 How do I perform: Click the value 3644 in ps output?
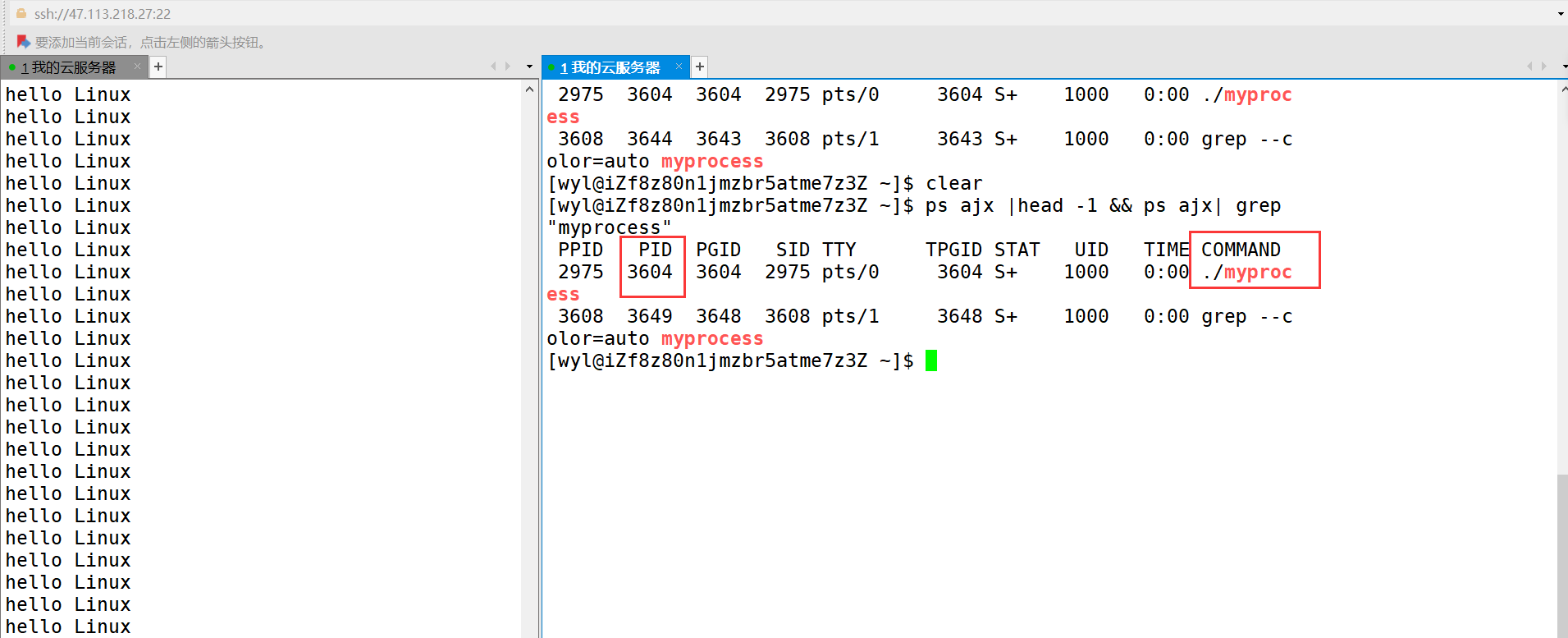click(650, 139)
